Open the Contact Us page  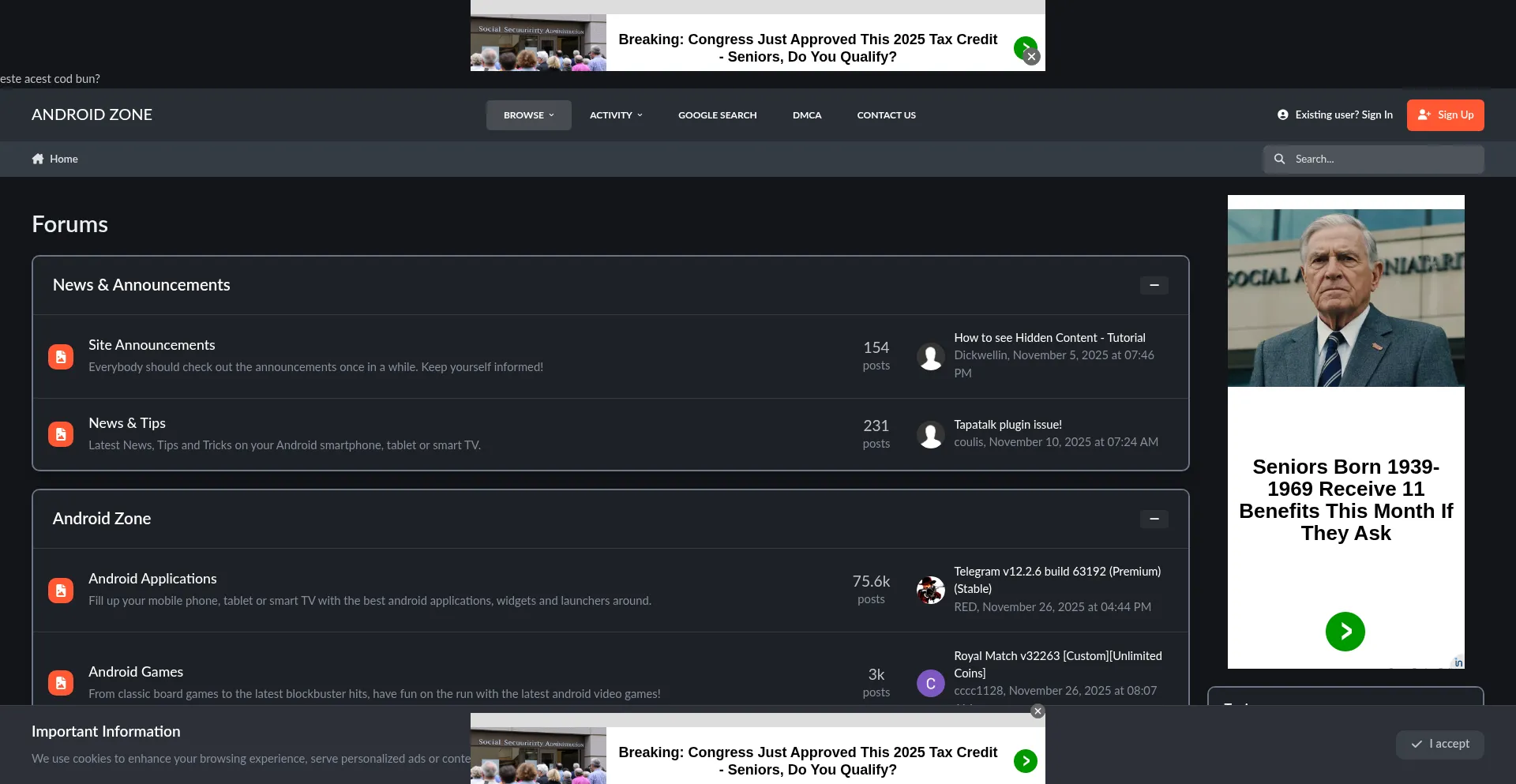[886, 115]
